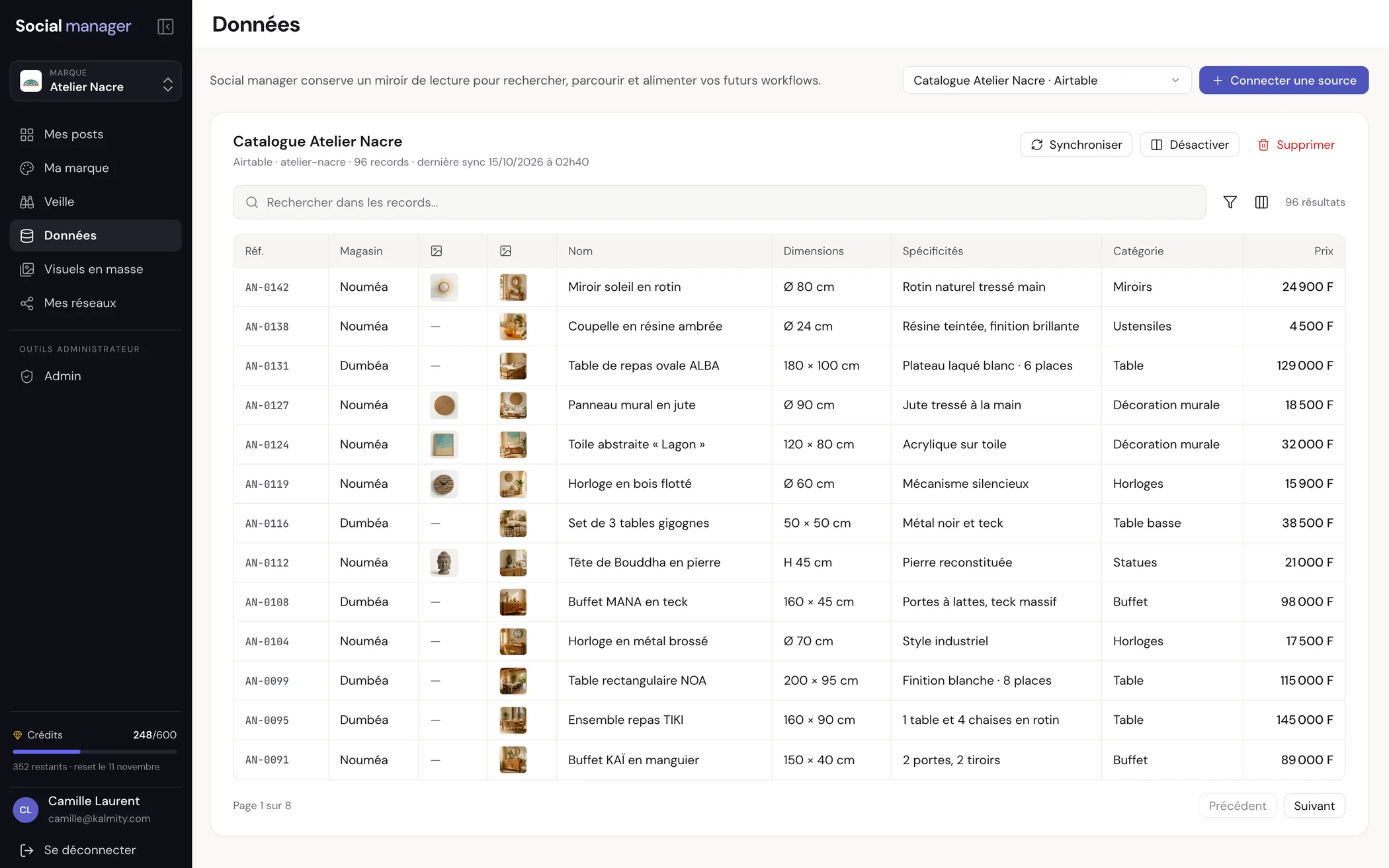Click the second image column header icon
Image resolution: width=1389 pixels, height=868 pixels.
click(506, 251)
